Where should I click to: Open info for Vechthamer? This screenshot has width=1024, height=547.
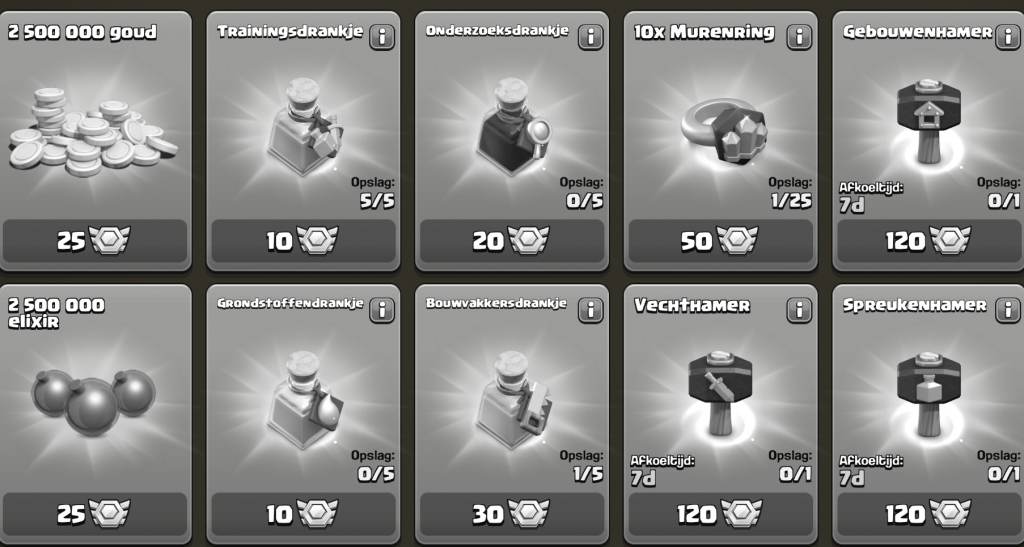pos(799,310)
